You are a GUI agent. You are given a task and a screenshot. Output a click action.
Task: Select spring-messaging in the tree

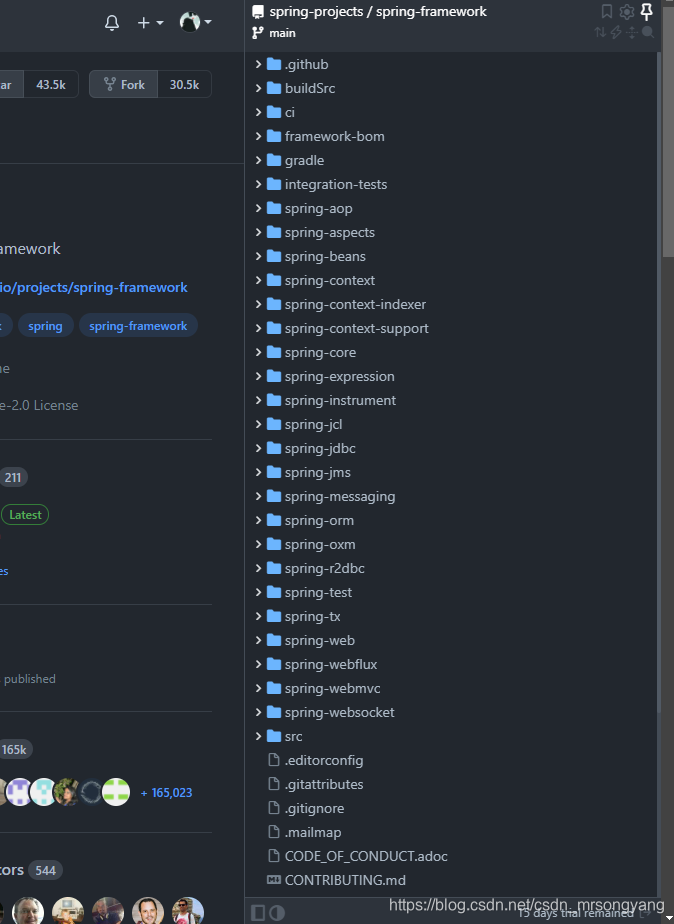click(x=340, y=496)
